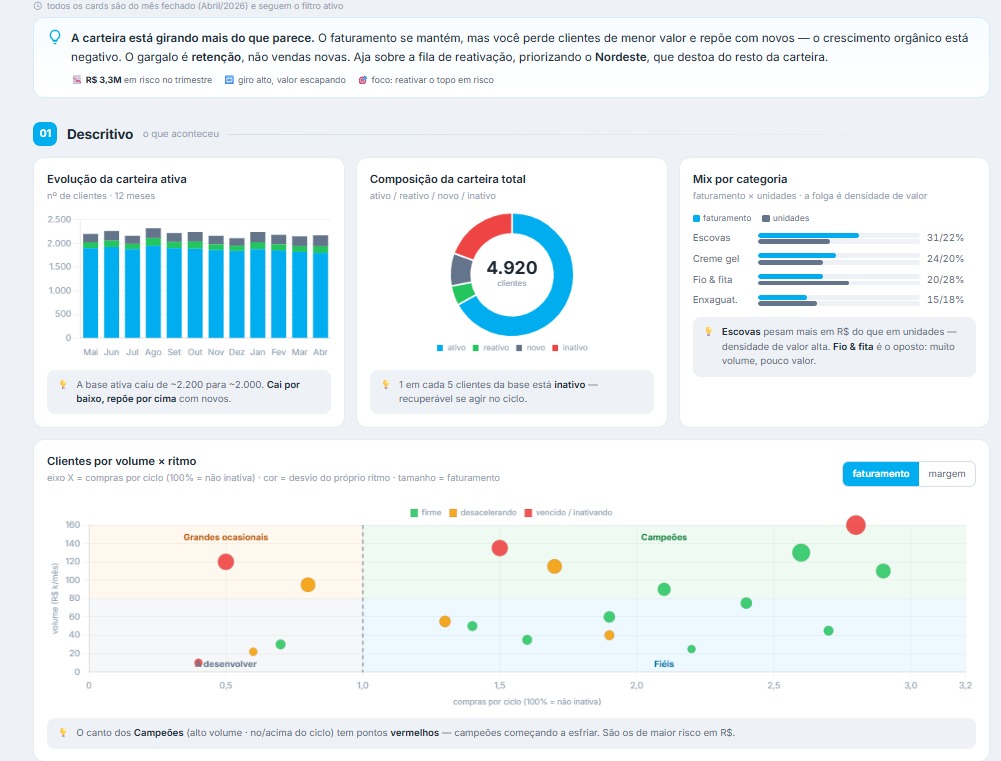Click the target icon beside foco: reativar
Image resolution: width=1001 pixels, height=761 pixels.
click(x=363, y=80)
